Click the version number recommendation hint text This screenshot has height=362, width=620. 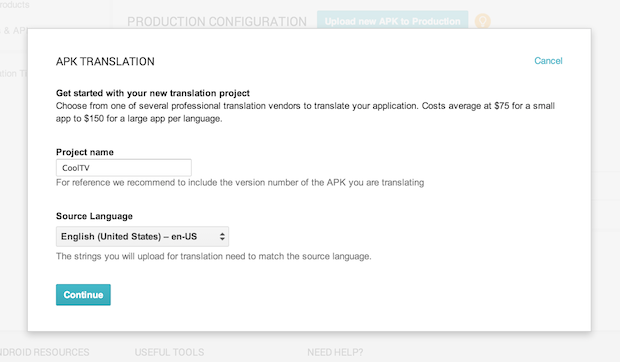[240, 183]
